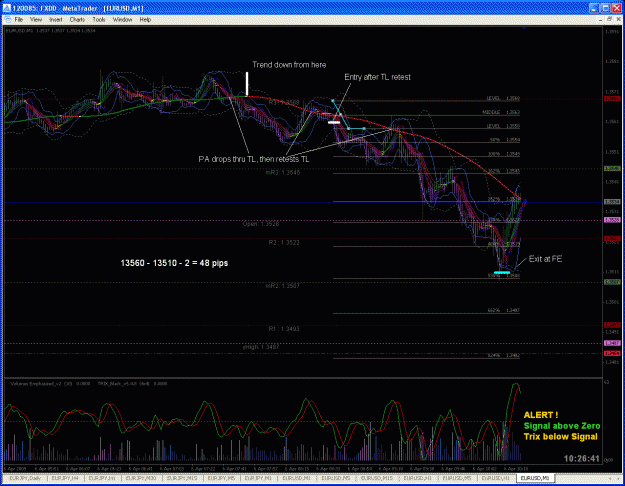This screenshot has height=486, width=625.
Task: Select the 'Entry after TL retest' label
Action: pyautogui.click(x=377, y=77)
